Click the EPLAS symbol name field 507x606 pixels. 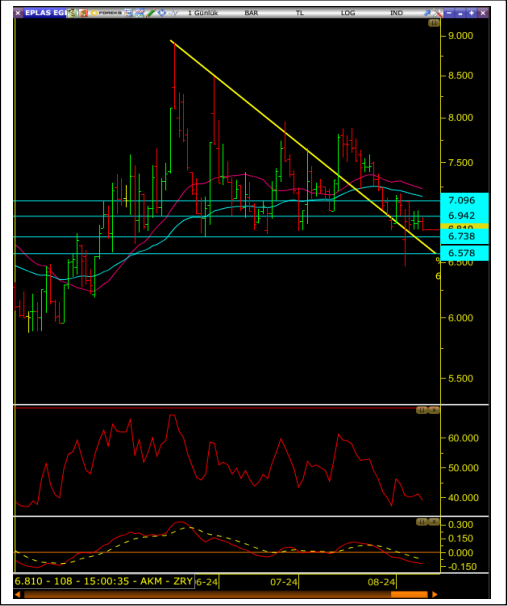click(x=45, y=13)
